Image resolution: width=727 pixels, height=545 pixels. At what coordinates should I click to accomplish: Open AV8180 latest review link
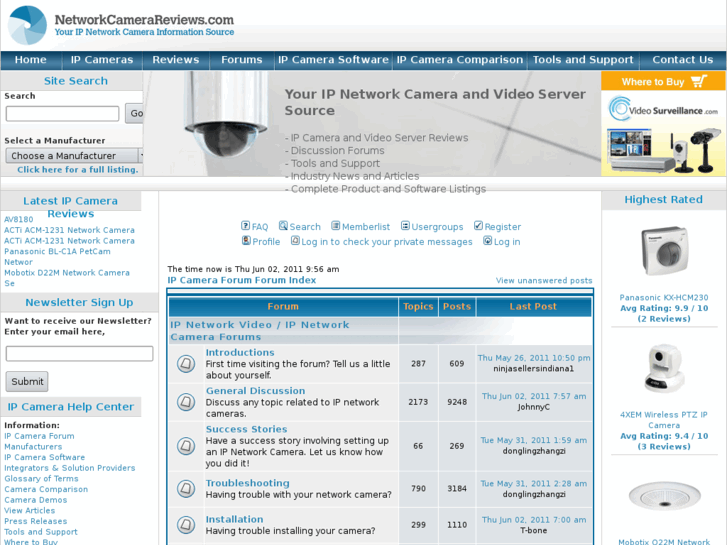pos(19,219)
